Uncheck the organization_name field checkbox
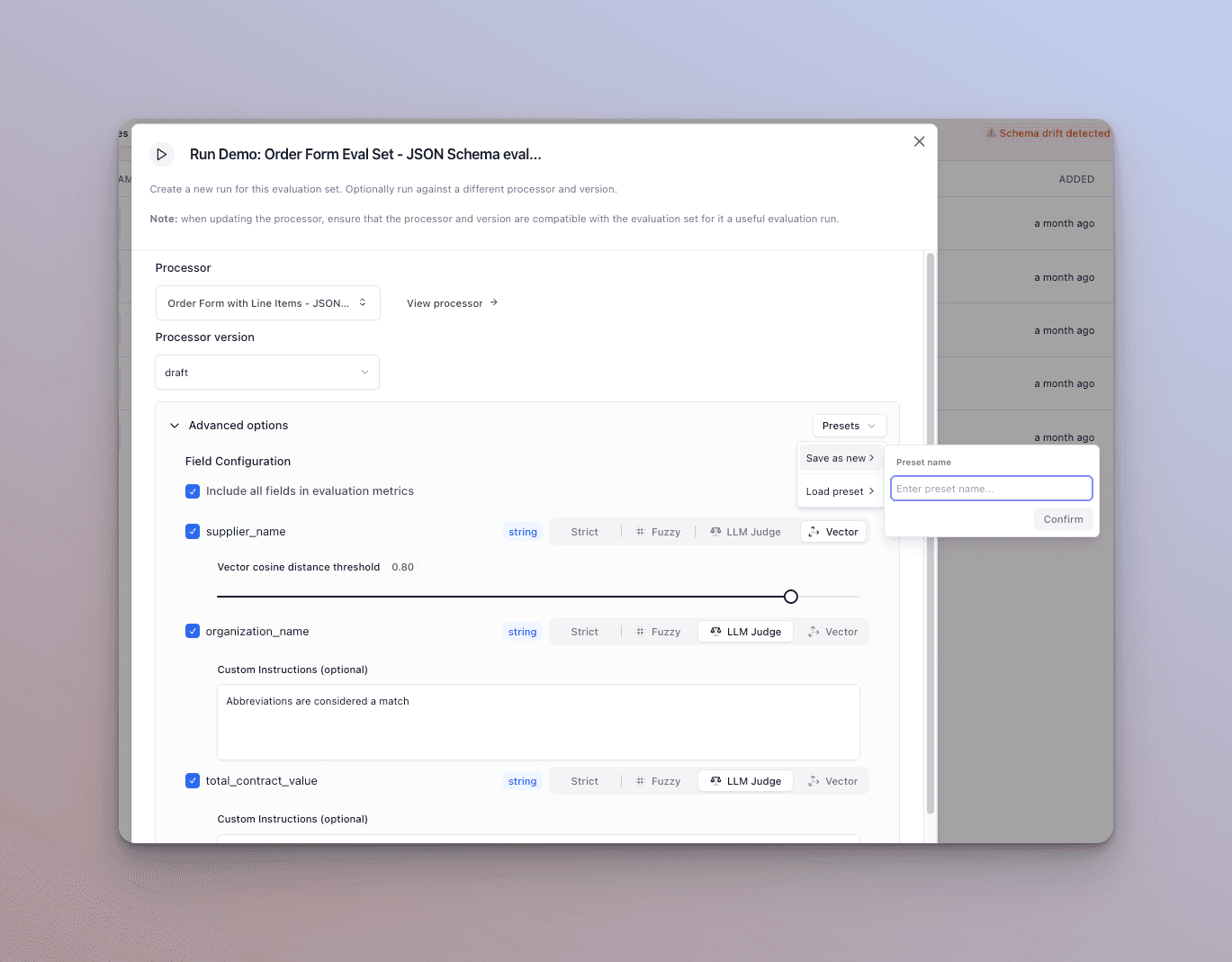1232x962 pixels. tap(193, 632)
